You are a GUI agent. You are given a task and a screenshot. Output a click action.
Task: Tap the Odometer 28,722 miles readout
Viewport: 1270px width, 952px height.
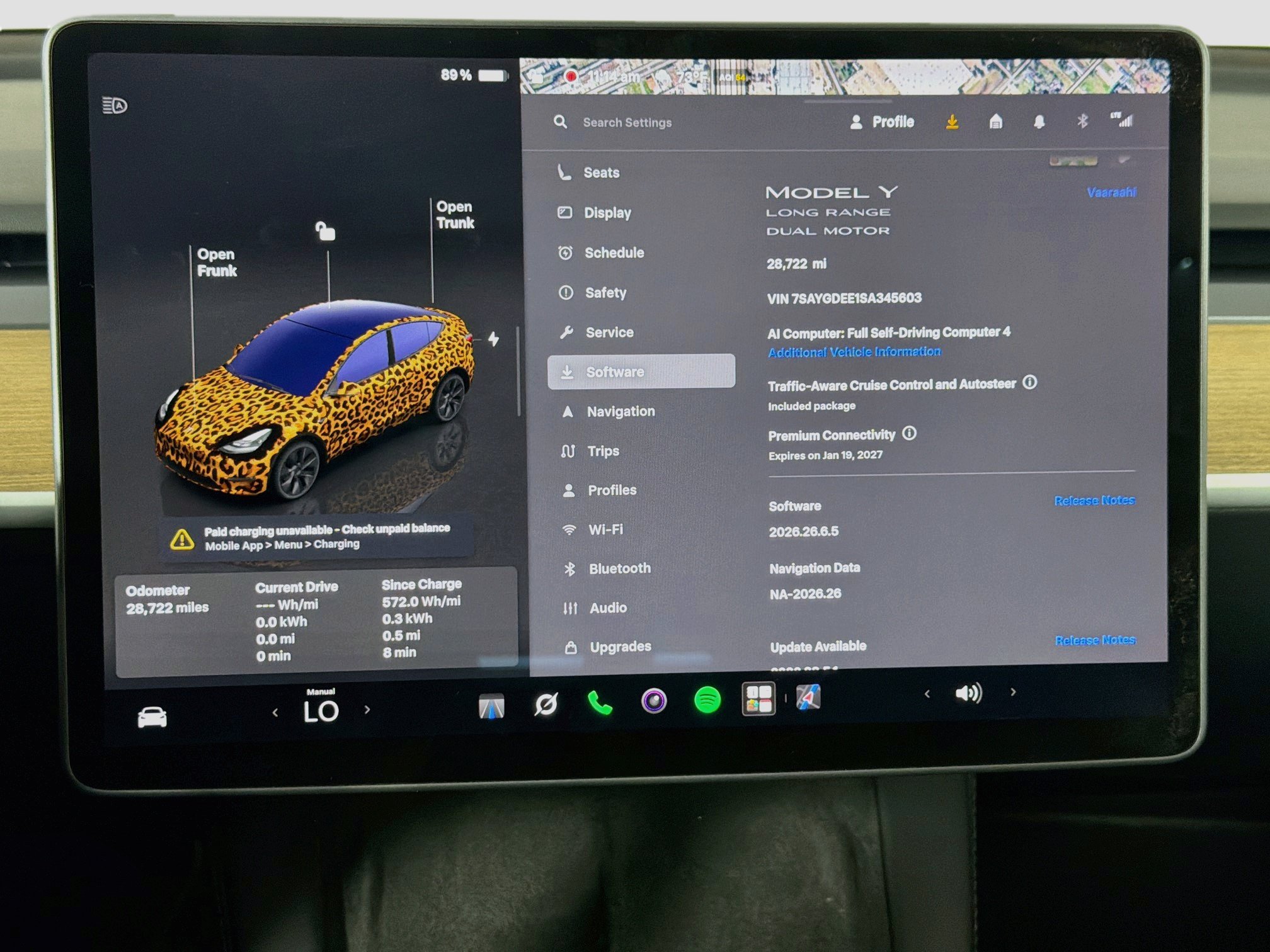pyautogui.click(x=167, y=599)
